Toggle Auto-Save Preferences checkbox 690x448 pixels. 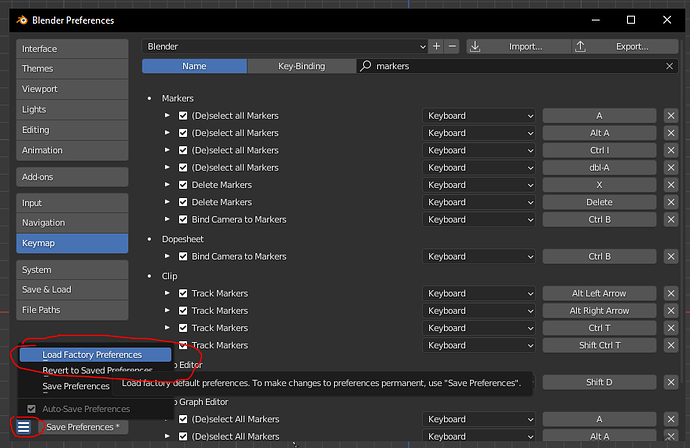[31, 409]
